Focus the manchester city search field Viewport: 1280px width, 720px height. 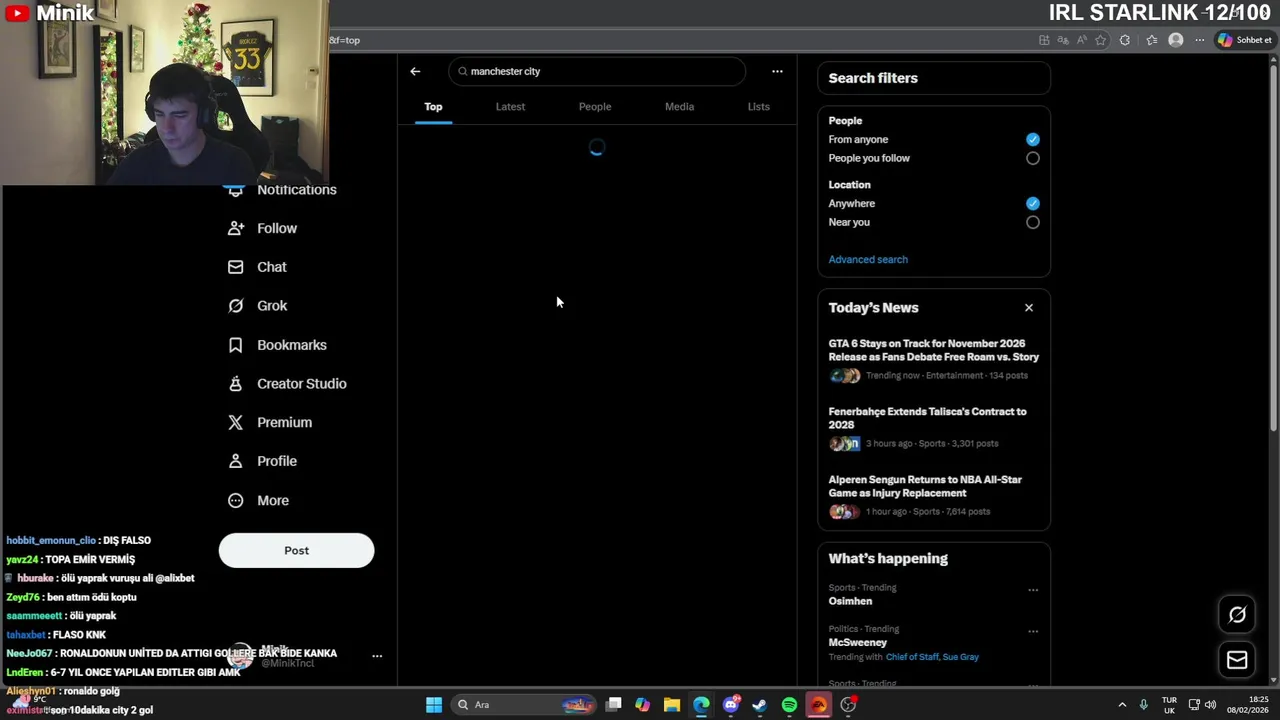click(x=598, y=71)
